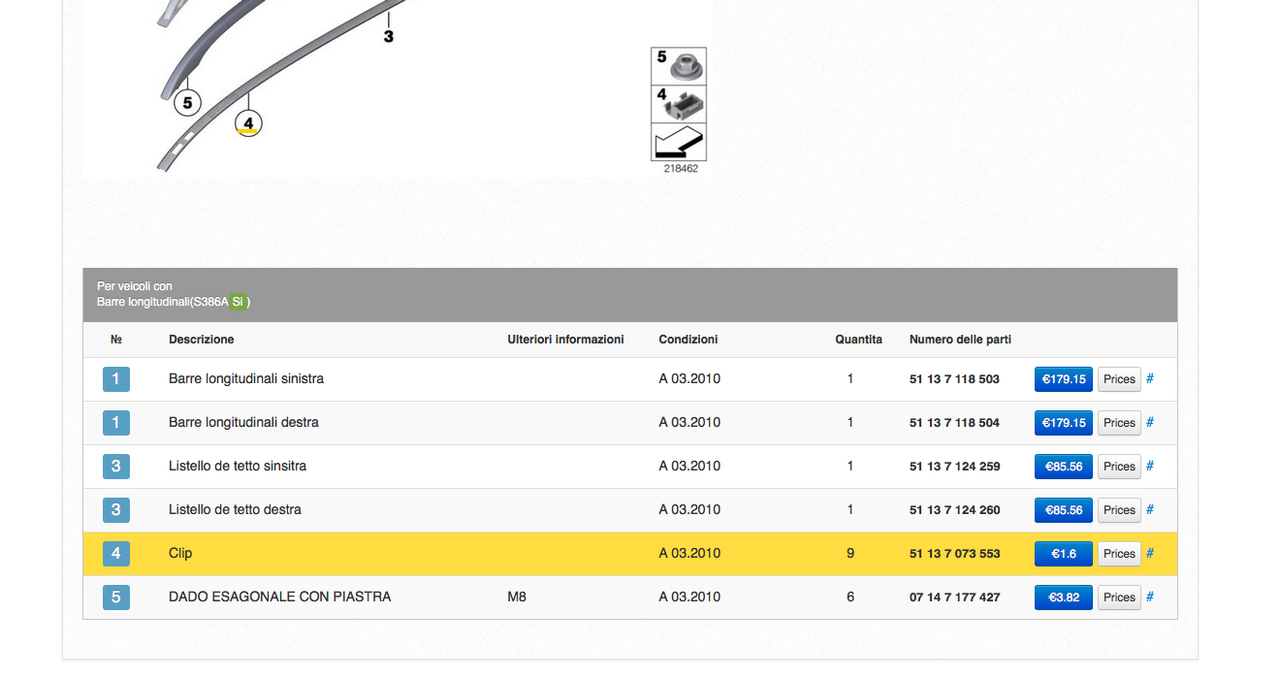Click the €85.56 price for part 51 13 7 124 259
This screenshot has width=1280, height=683.
point(1063,467)
